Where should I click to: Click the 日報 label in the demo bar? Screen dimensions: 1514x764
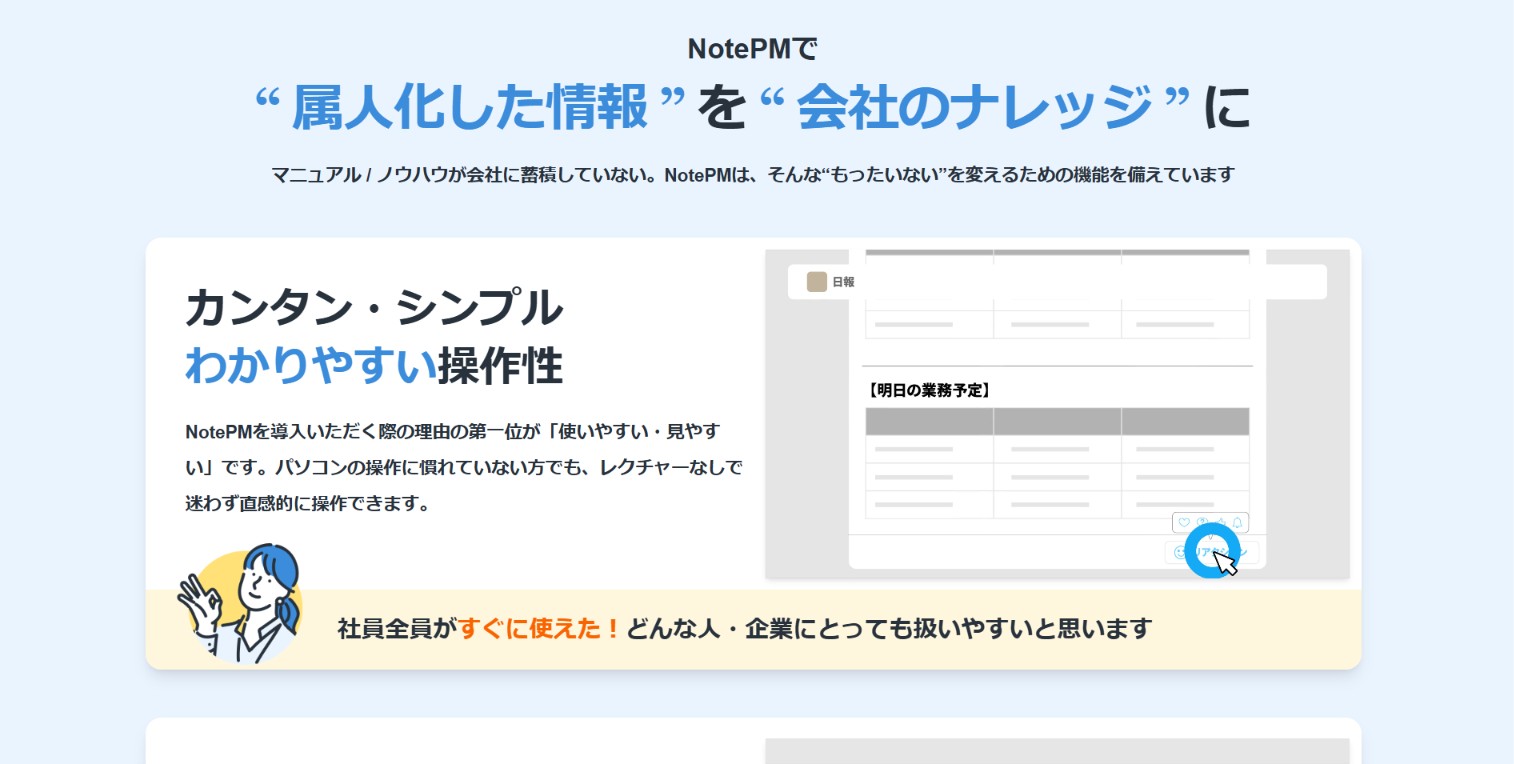pos(843,282)
